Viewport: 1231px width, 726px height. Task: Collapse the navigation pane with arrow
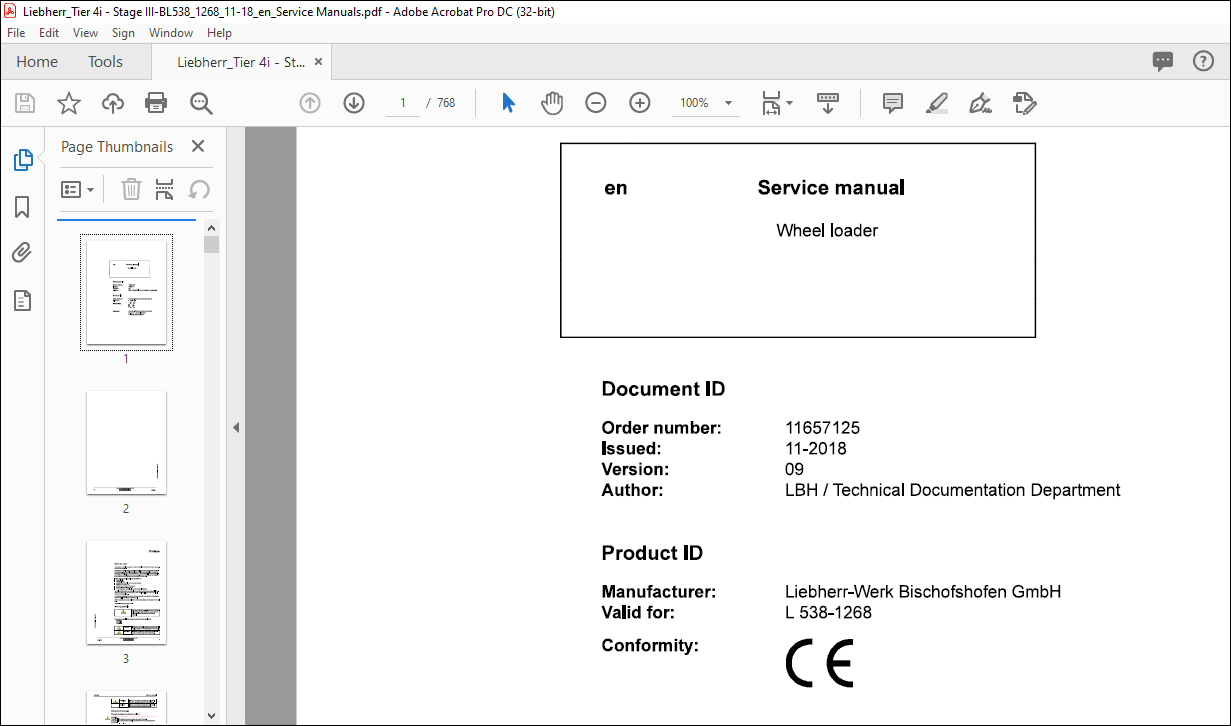point(236,427)
